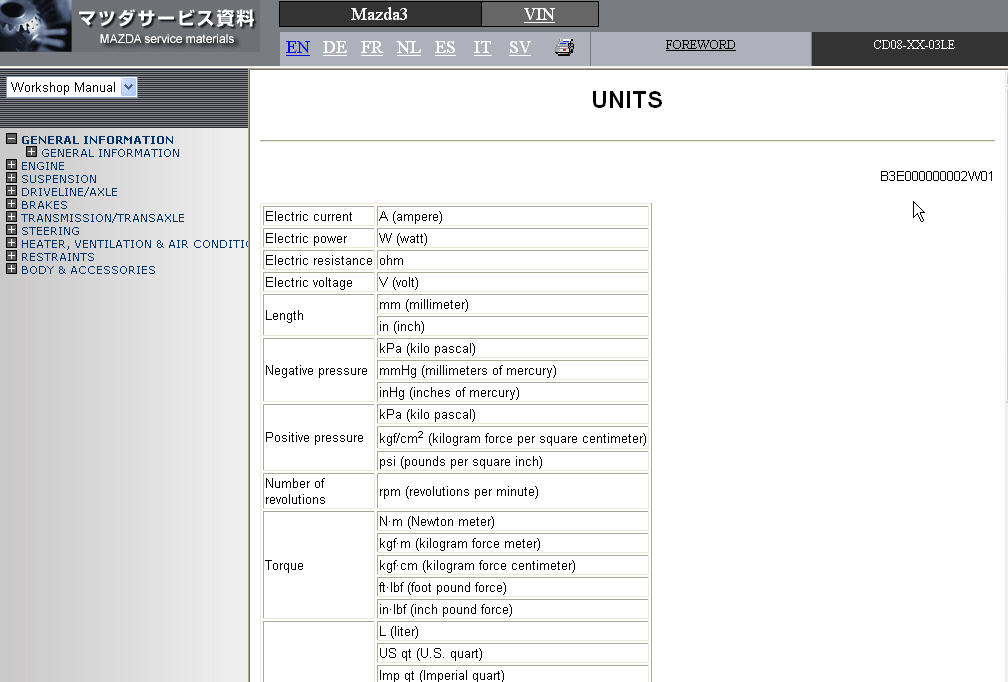The height and width of the screenshot is (682, 1008).
Task: Click the 'W (watt)' table cell
Action: 512,238
